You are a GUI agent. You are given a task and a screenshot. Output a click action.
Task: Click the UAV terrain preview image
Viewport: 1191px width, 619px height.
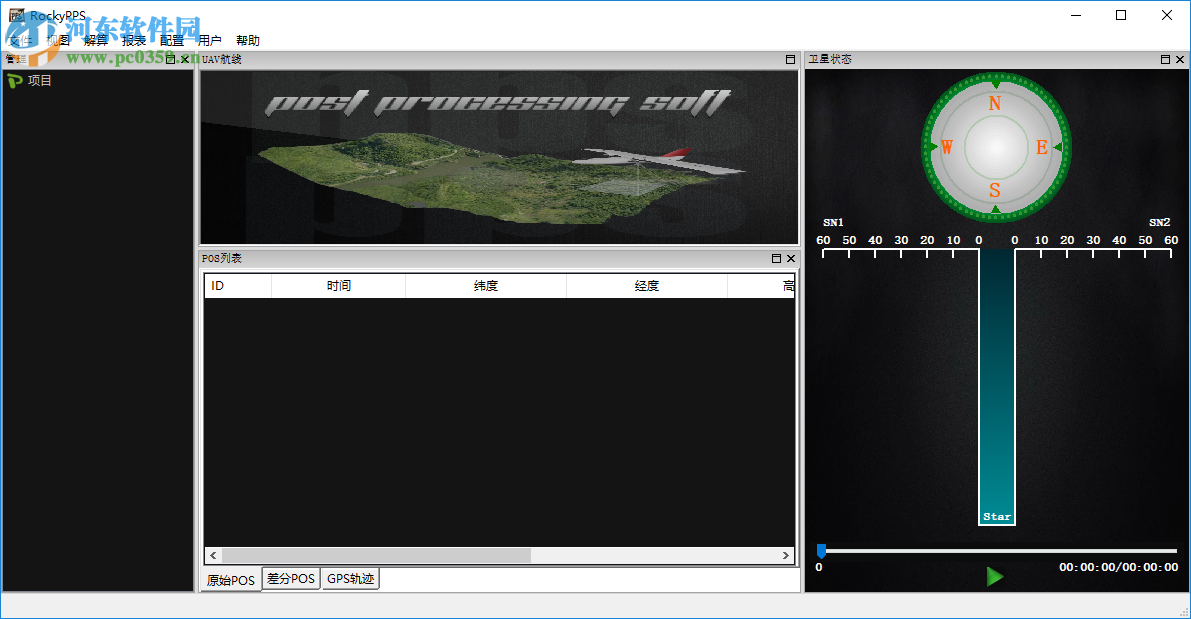(499, 157)
